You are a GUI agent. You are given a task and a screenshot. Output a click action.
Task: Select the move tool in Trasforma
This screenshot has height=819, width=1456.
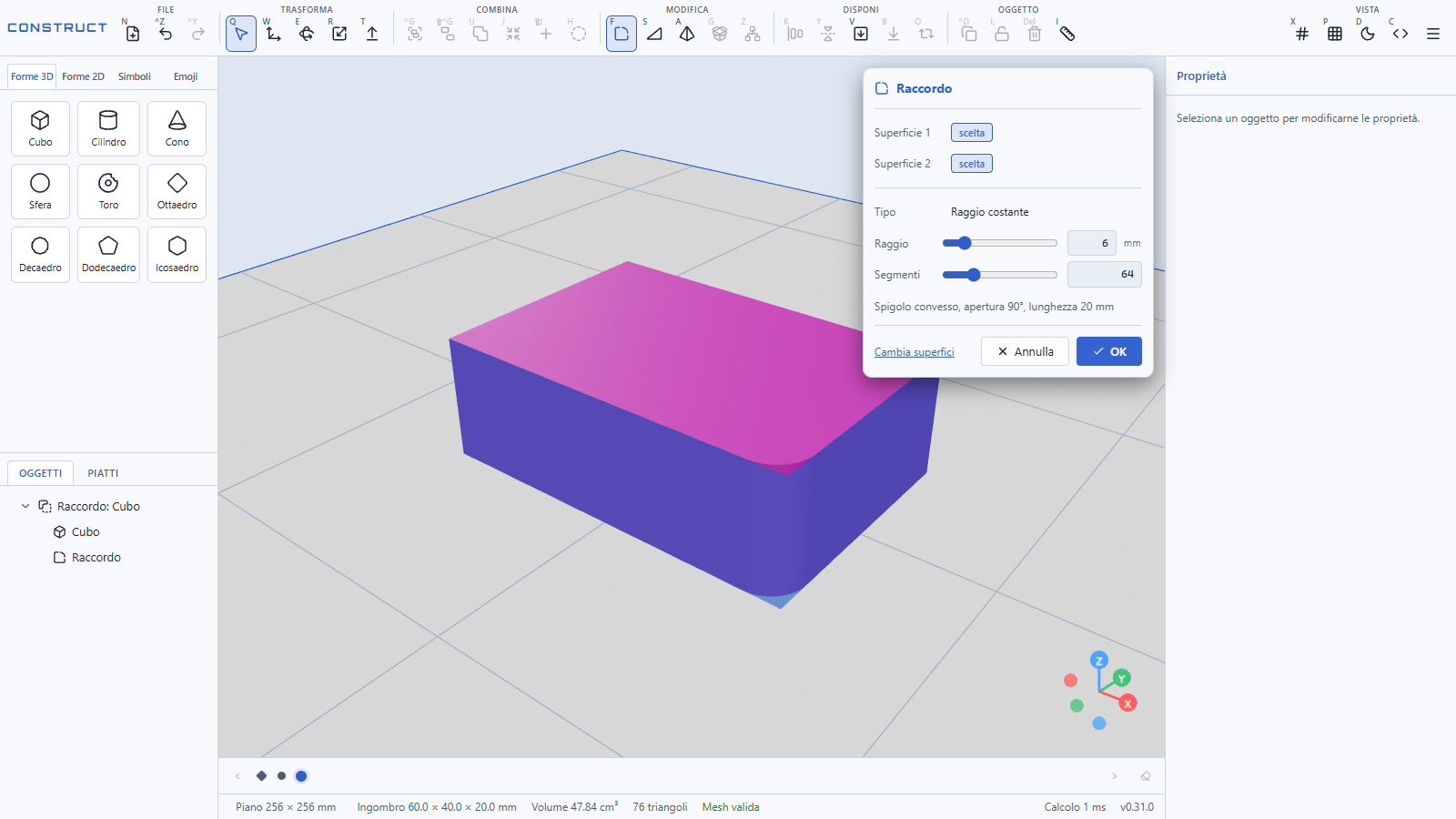(274, 34)
